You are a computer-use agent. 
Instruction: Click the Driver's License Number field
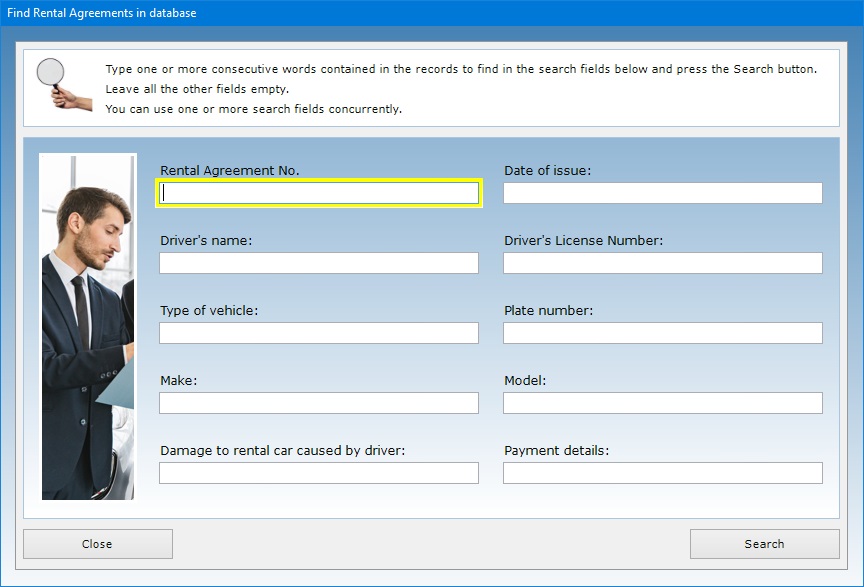coord(662,263)
